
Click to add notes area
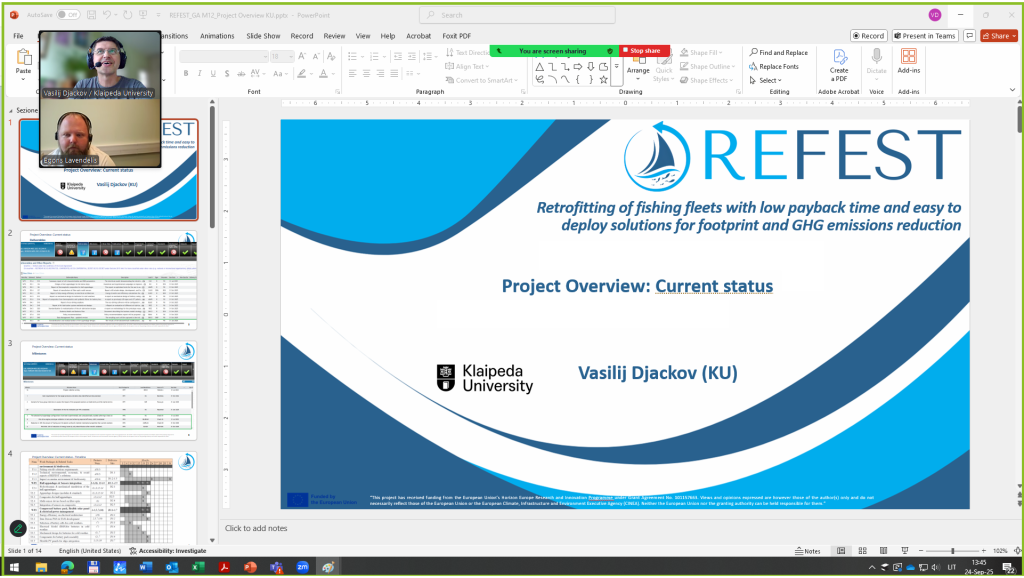coord(256,528)
